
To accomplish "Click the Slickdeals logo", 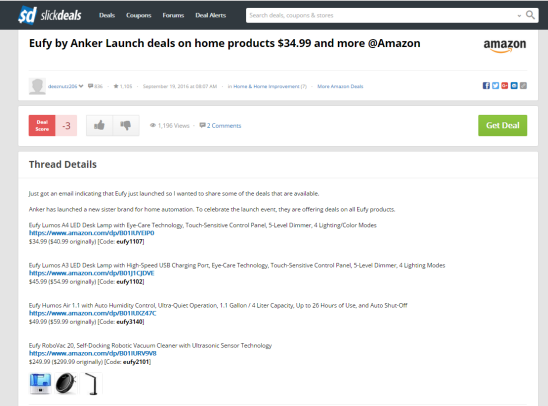I will click(x=50, y=15).
